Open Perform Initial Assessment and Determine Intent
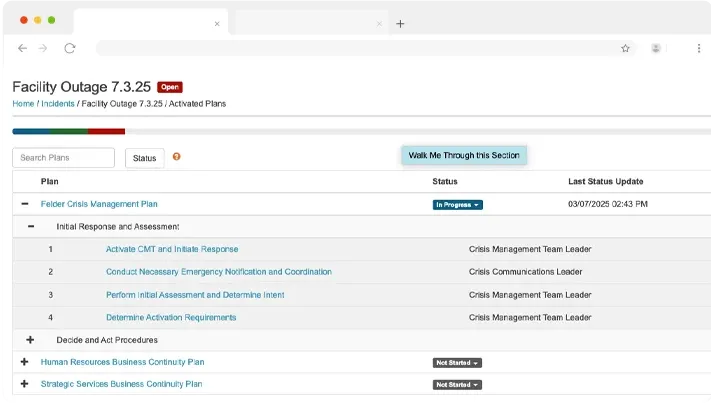This screenshot has width=711, height=403. (x=195, y=295)
